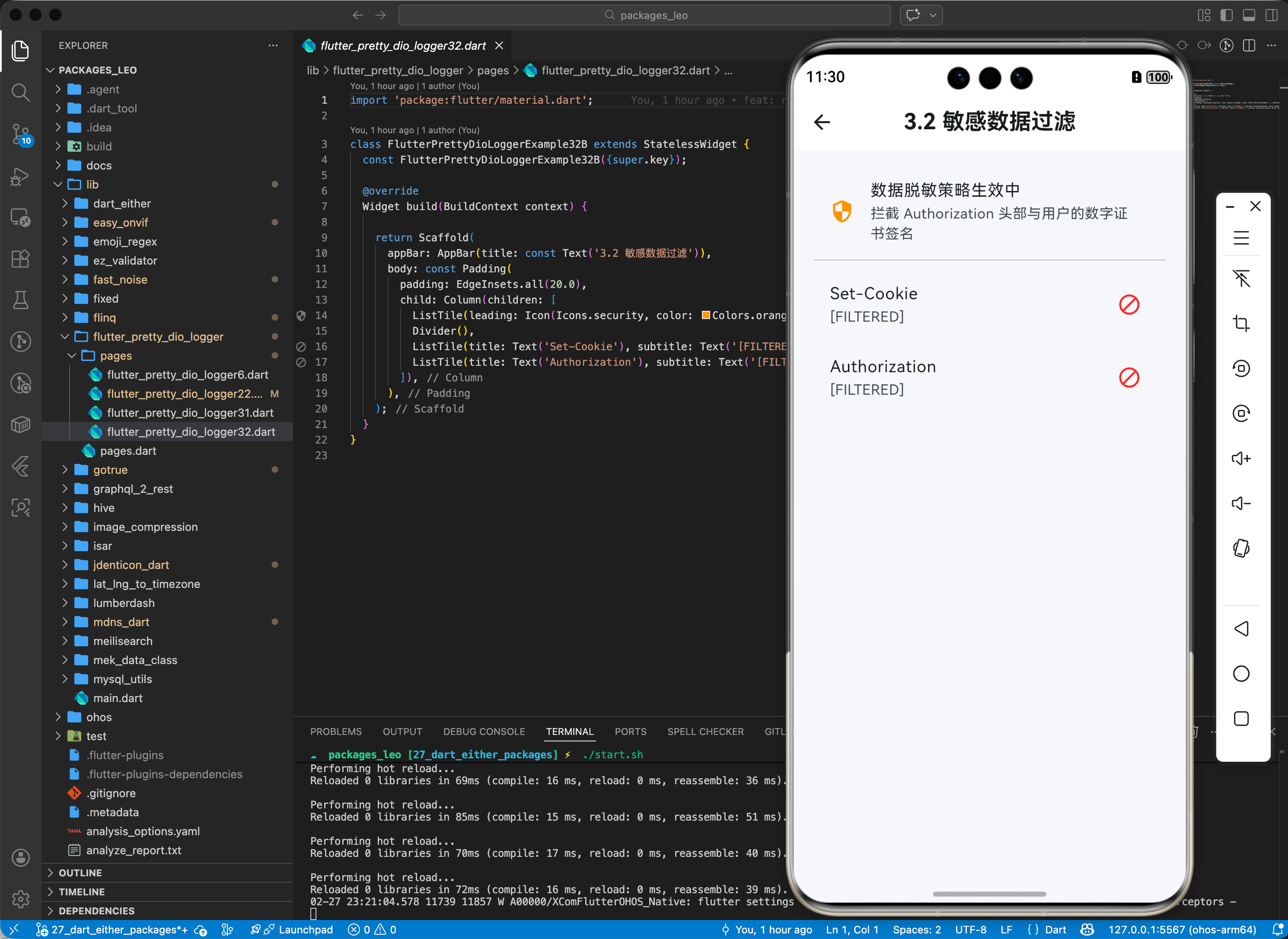Switch to the PROBLEMS panel tab

335,731
